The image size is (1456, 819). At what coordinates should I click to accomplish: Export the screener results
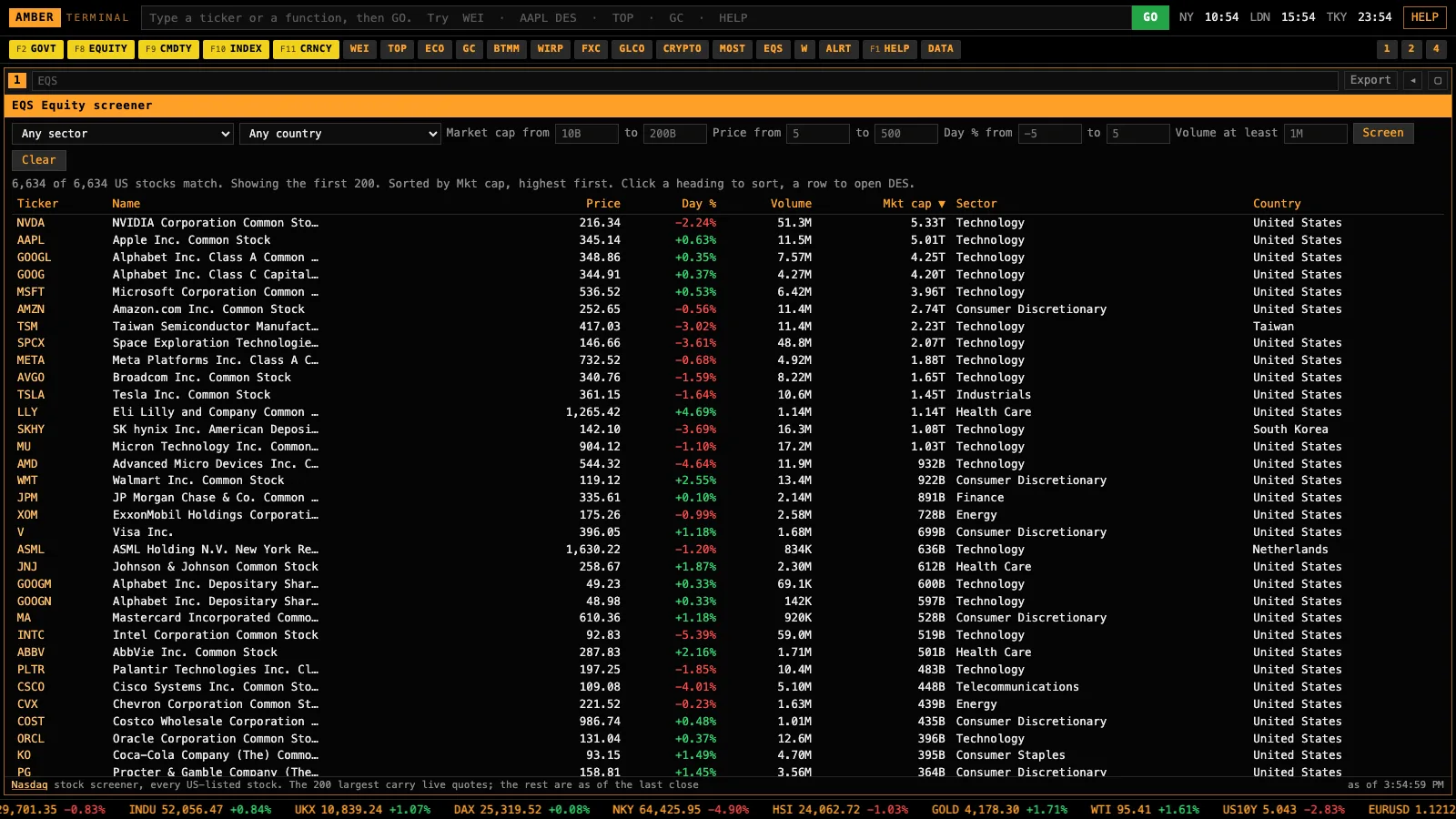[1370, 80]
